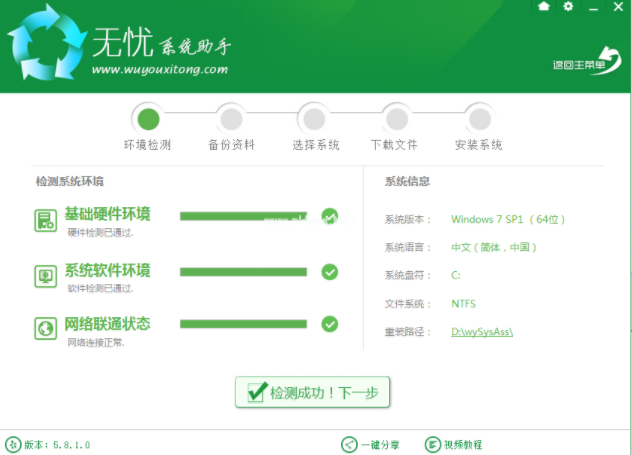This screenshot has height=455, width=632.
Task: Minimize the 无忧系统助手 window
Action: [593, 9]
